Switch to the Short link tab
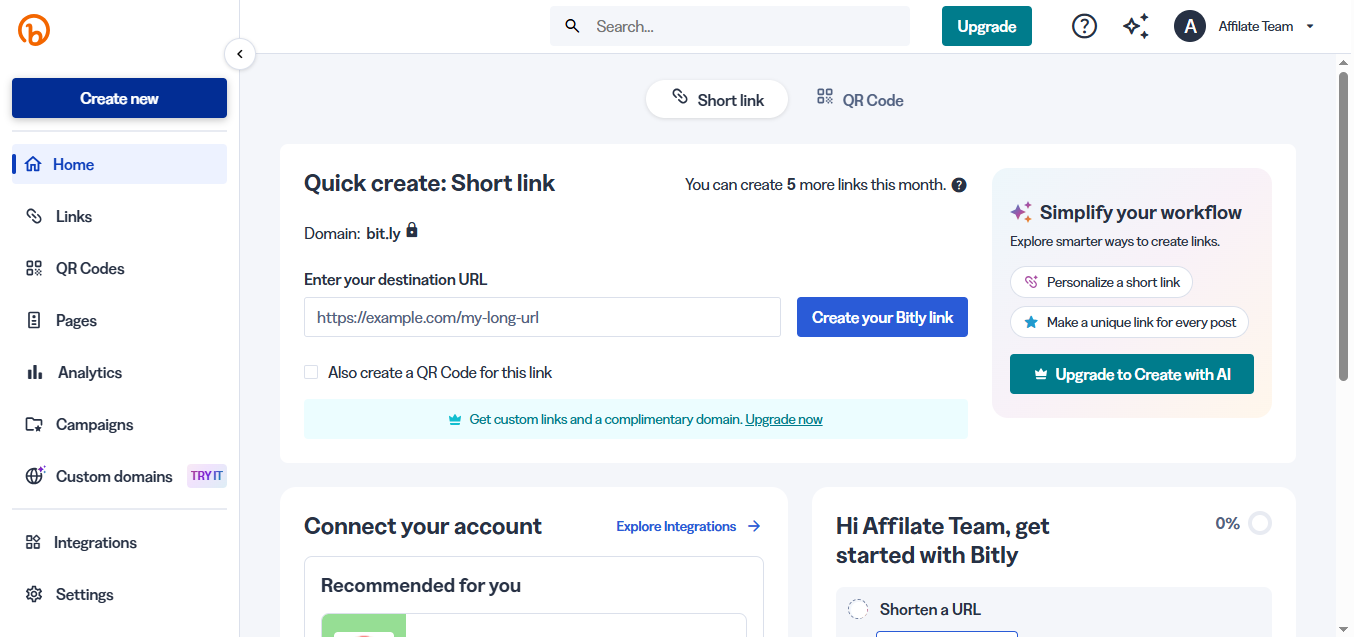Viewport: 1354px width, 637px height. [717, 99]
